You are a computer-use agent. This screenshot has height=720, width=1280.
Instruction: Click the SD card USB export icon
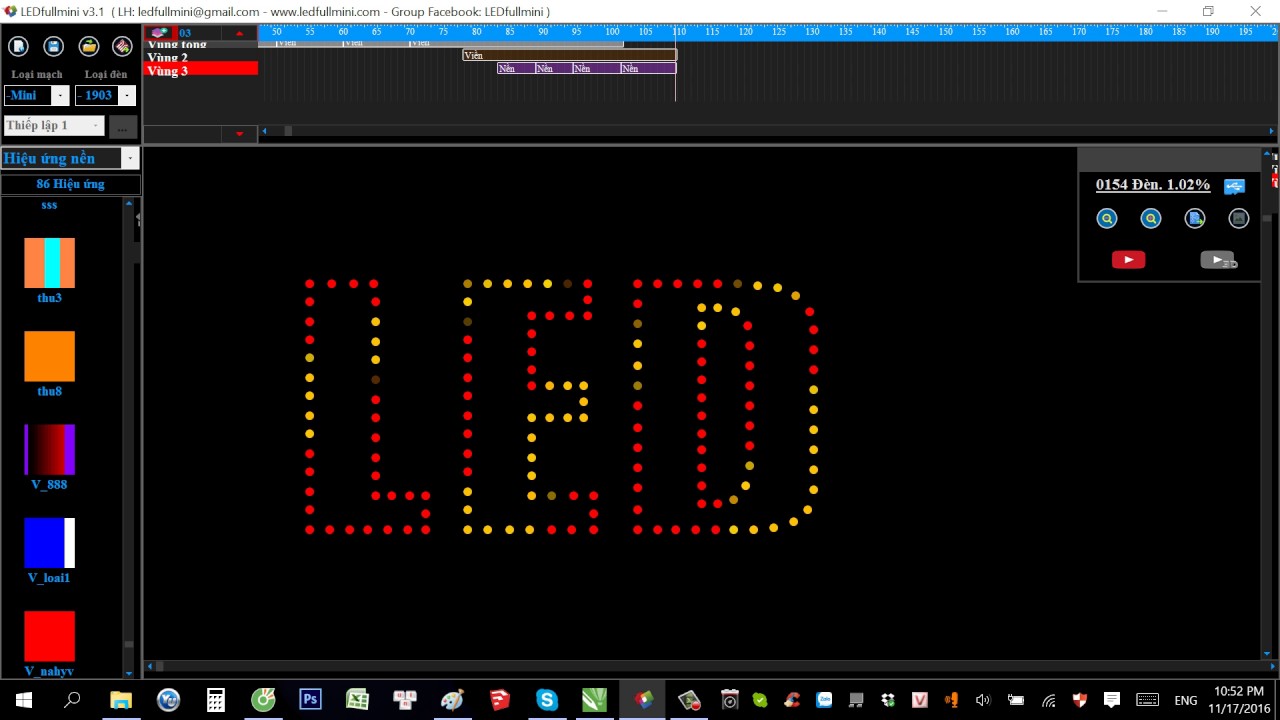1234,186
